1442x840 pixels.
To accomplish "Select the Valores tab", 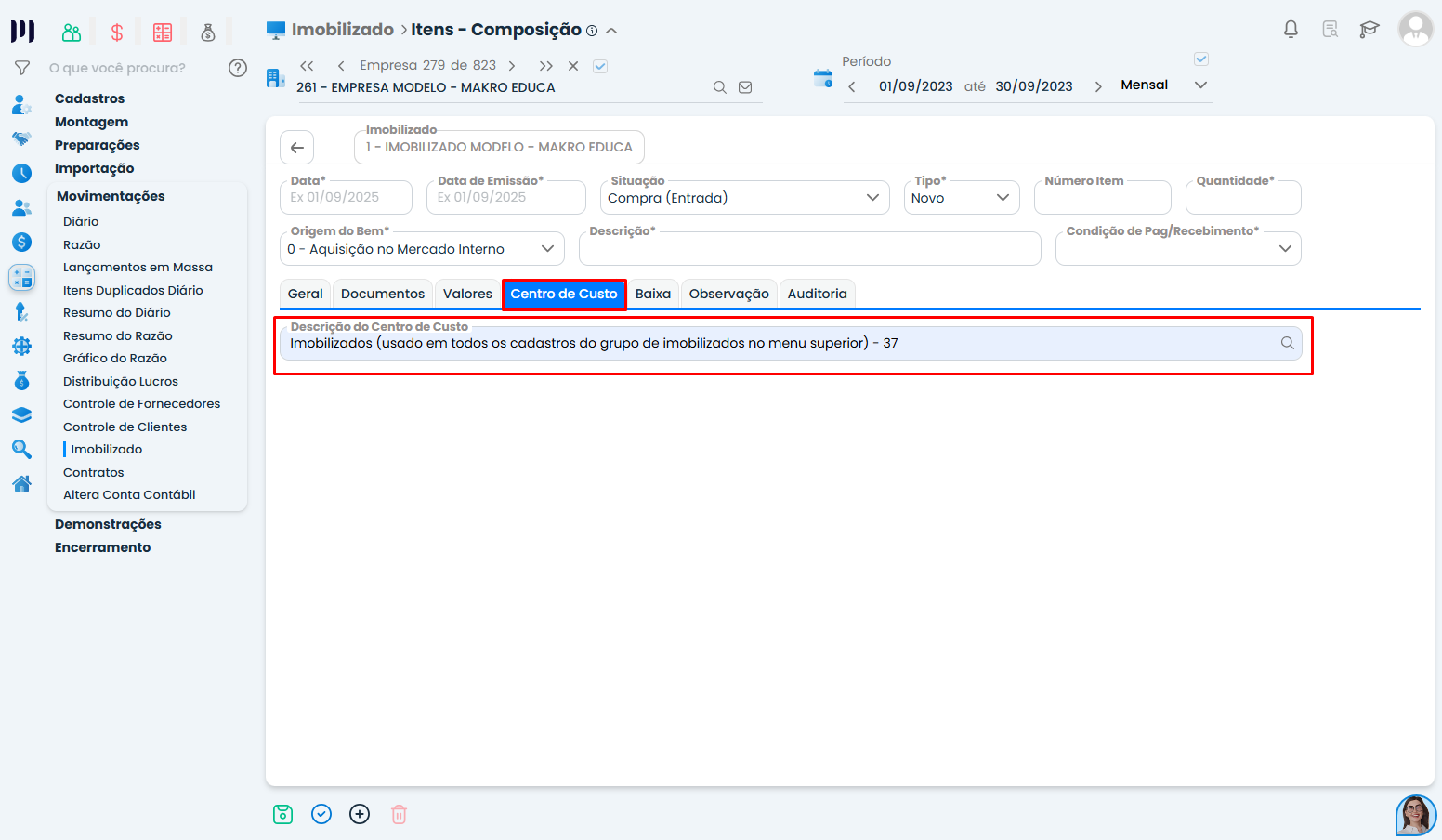I will point(467,294).
